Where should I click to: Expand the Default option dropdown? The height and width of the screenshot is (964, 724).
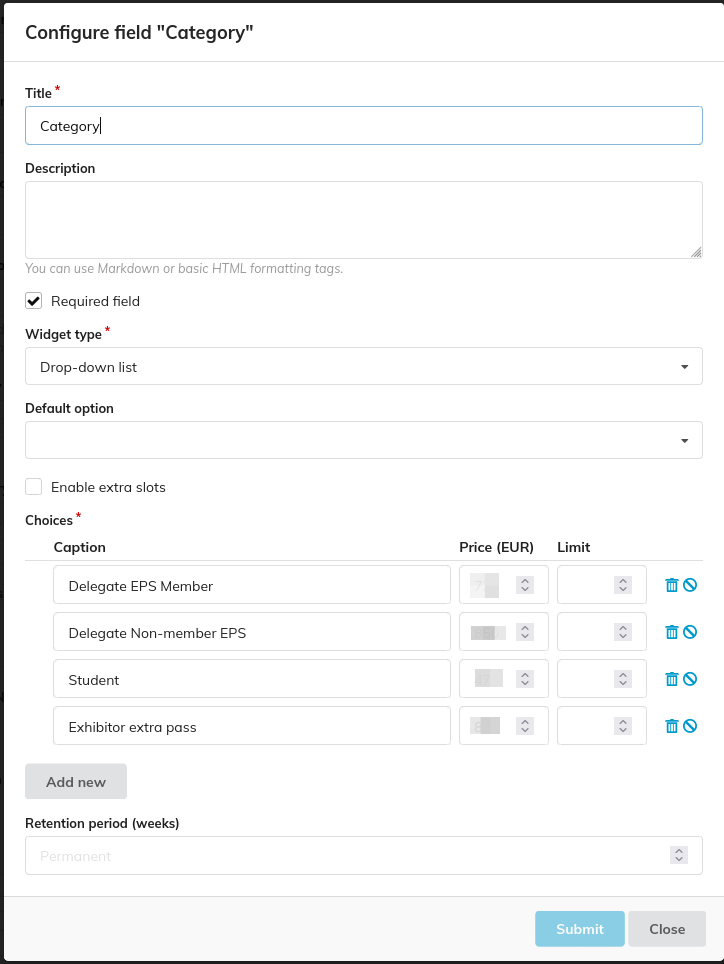pos(363,440)
